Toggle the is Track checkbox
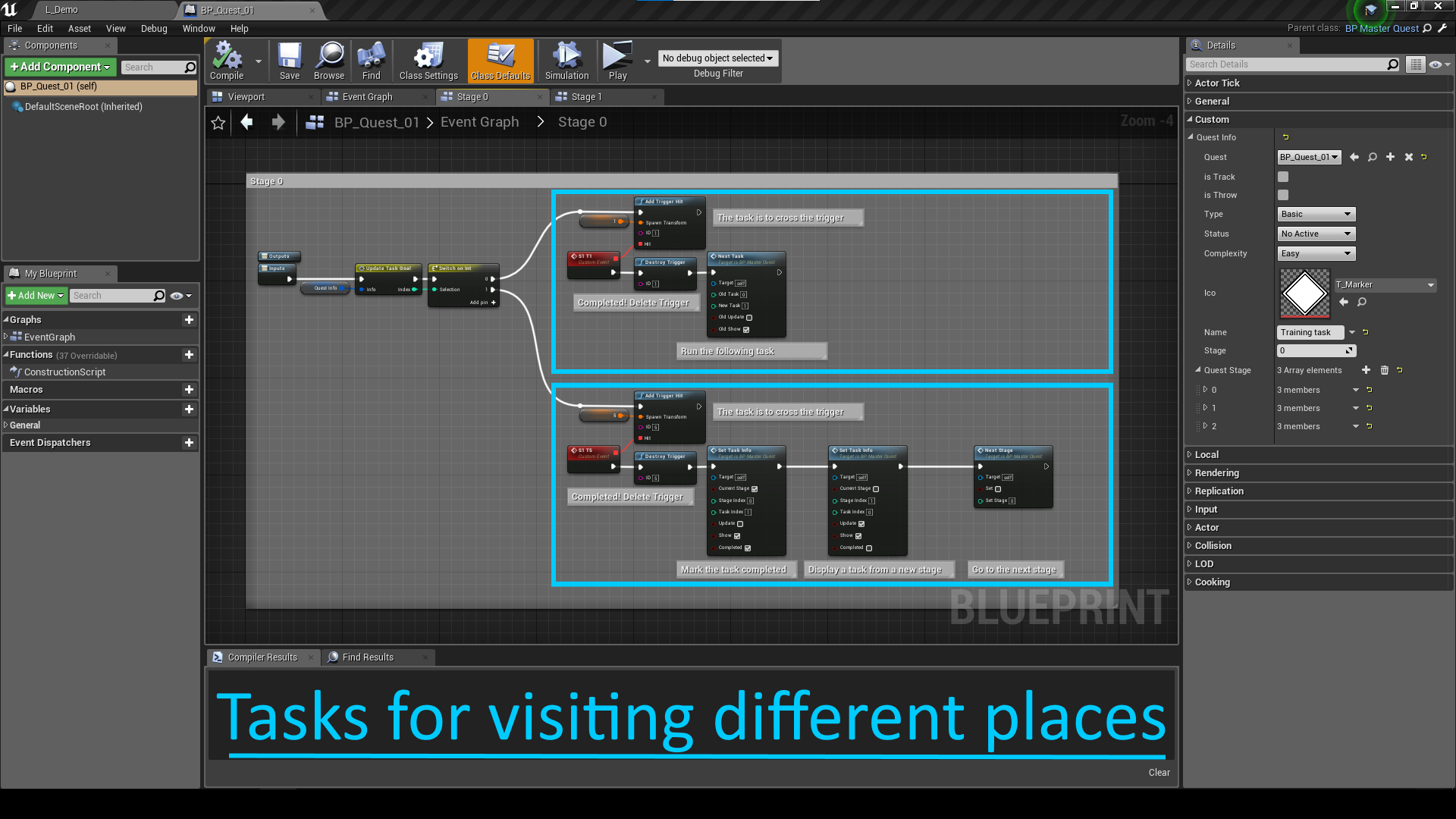Image resolution: width=1456 pixels, height=819 pixels. point(1283,177)
